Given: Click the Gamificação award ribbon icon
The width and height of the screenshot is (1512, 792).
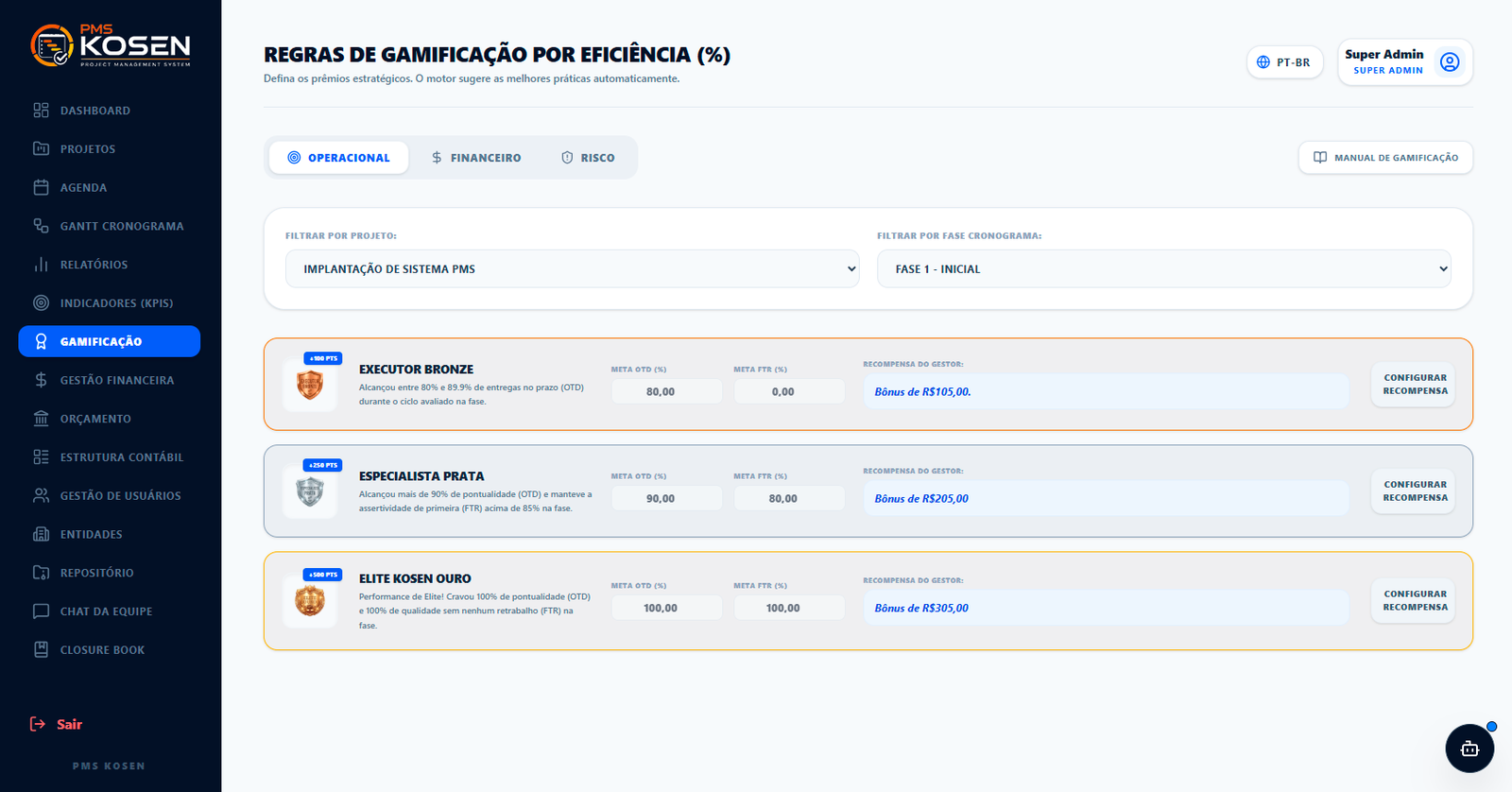Looking at the screenshot, I should (41, 341).
